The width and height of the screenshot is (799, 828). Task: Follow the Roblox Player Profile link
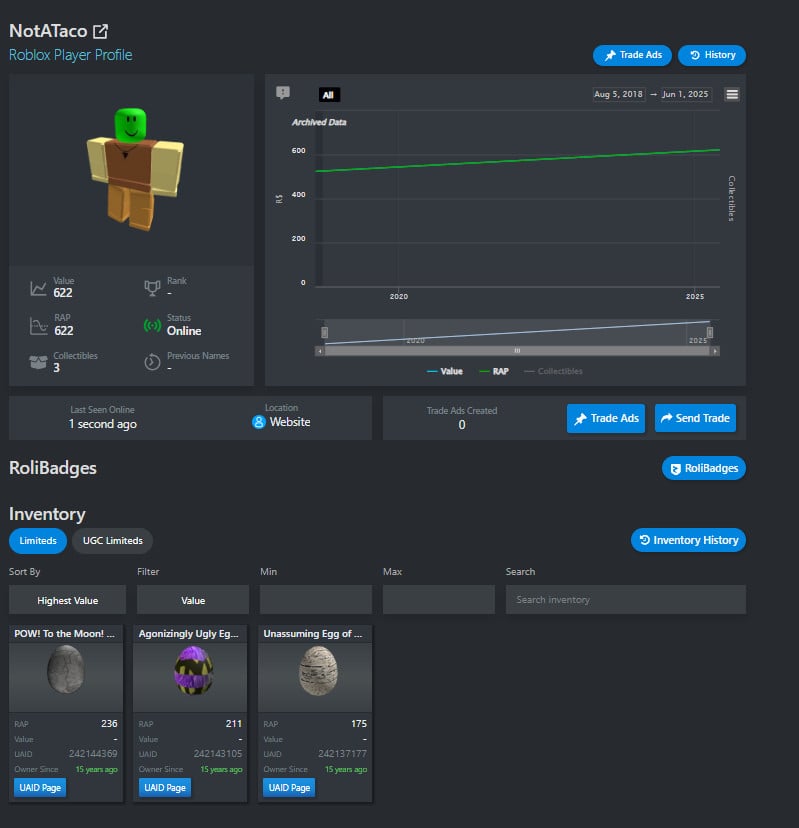tap(71, 55)
